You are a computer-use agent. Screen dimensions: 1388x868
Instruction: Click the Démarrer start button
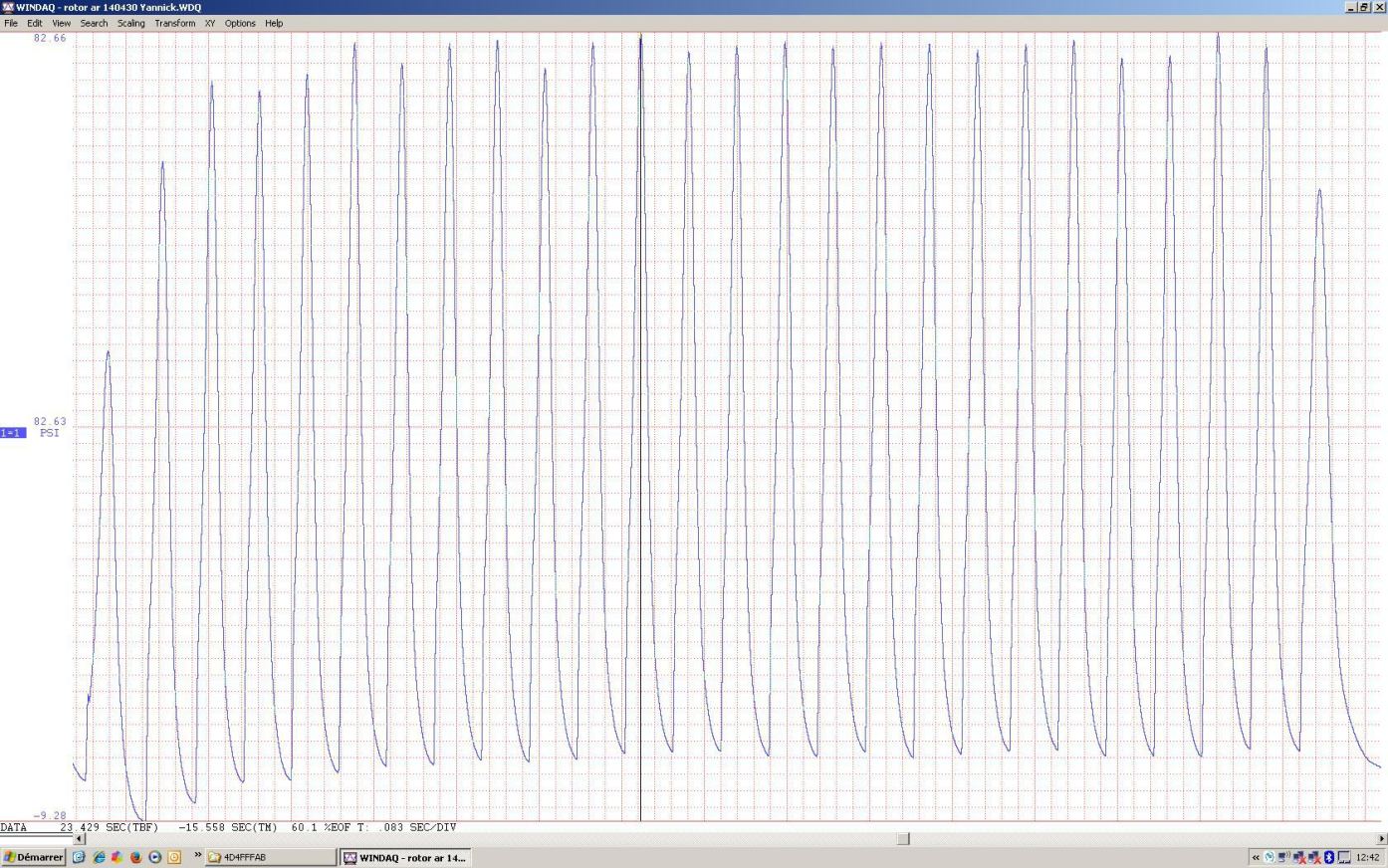point(33,857)
